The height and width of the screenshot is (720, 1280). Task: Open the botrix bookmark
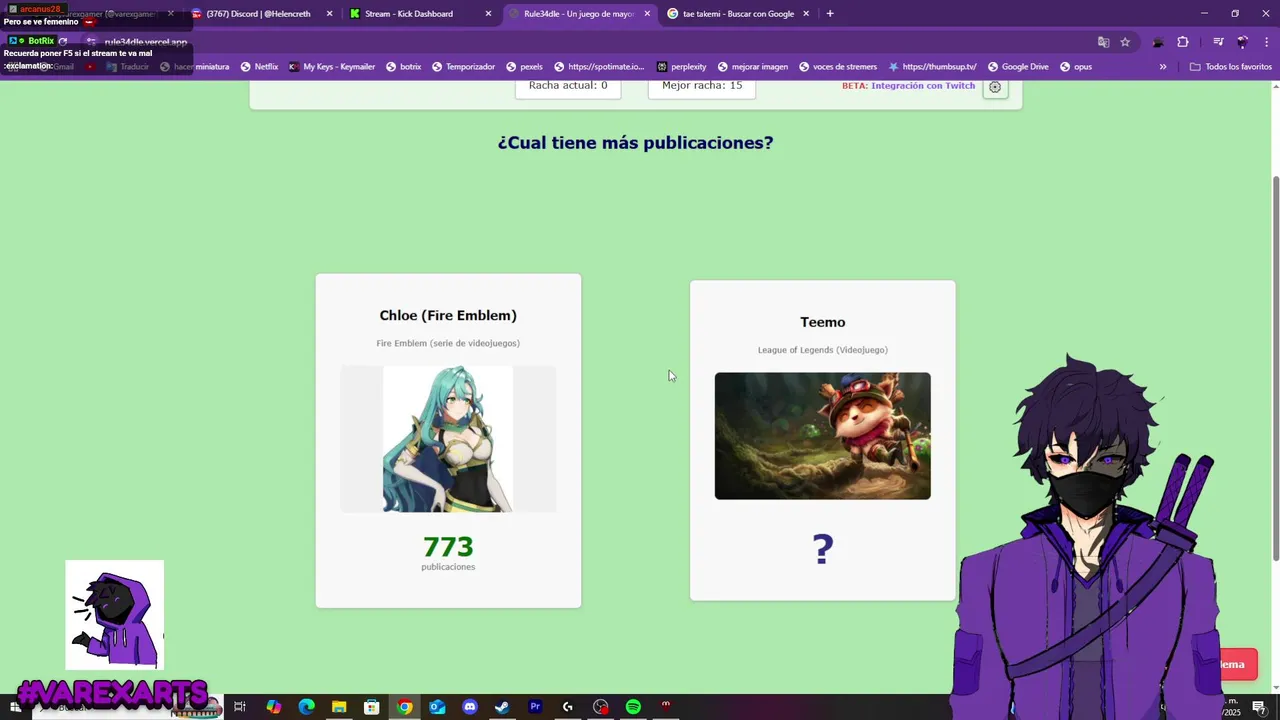[x=404, y=67]
